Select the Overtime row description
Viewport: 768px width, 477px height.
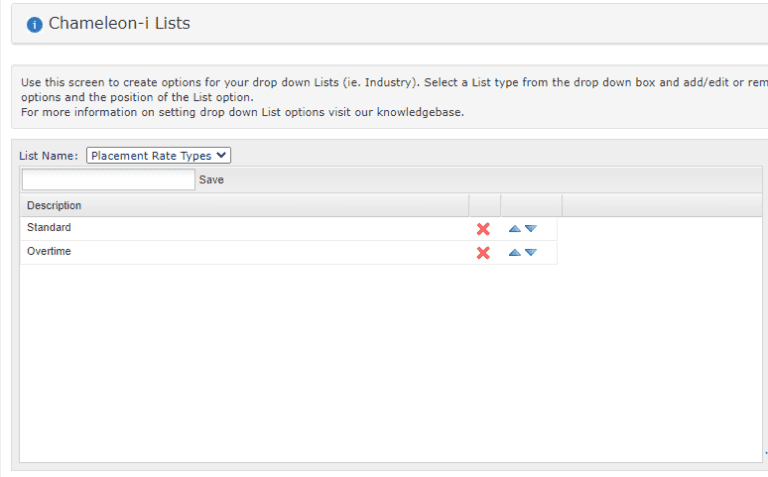click(x=49, y=251)
